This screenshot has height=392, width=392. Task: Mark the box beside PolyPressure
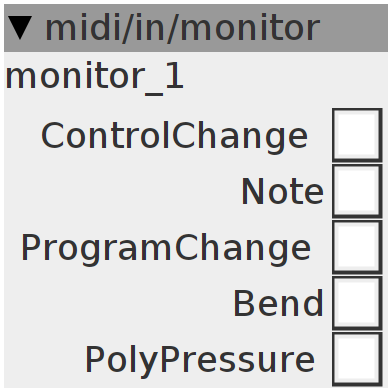coord(357,359)
